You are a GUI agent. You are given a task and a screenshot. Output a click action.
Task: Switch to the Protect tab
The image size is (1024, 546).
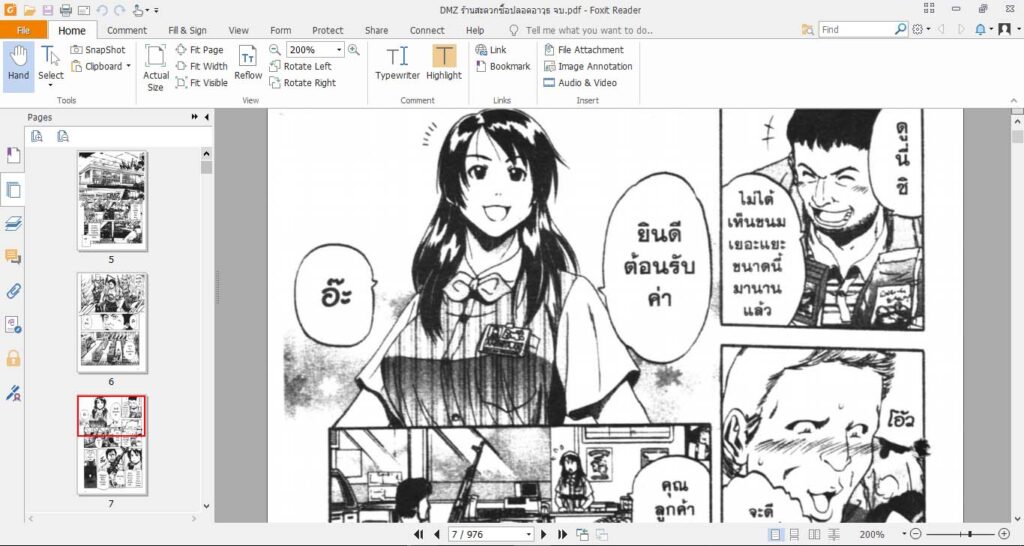[x=328, y=30]
